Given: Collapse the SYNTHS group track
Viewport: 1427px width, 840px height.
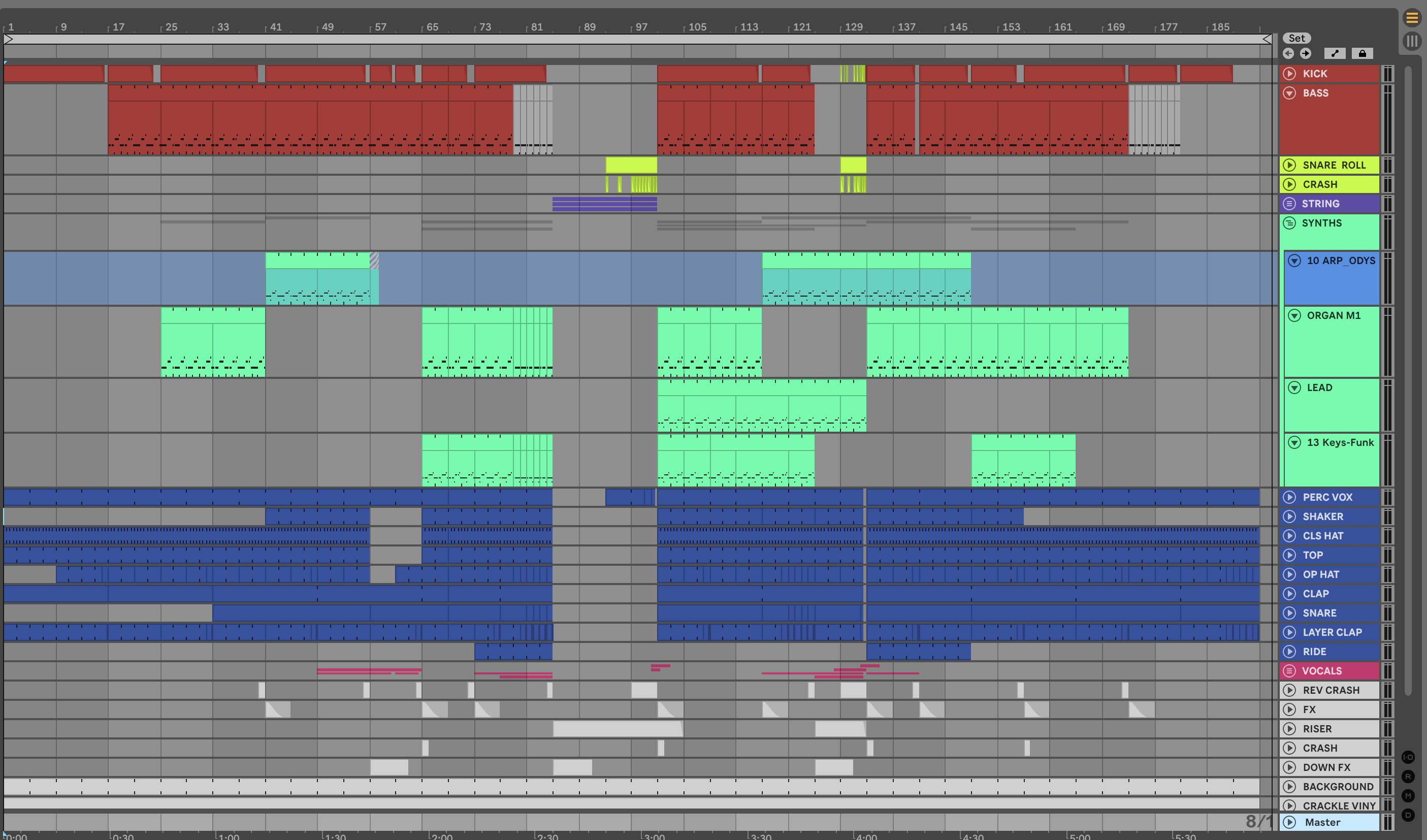Looking at the screenshot, I should [x=1289, y=222].
